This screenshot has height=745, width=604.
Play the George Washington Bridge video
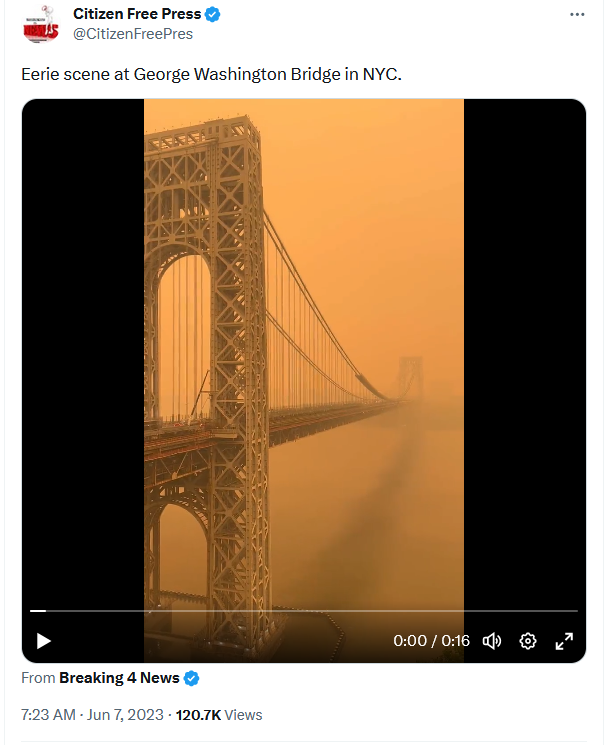click(44, 641)
